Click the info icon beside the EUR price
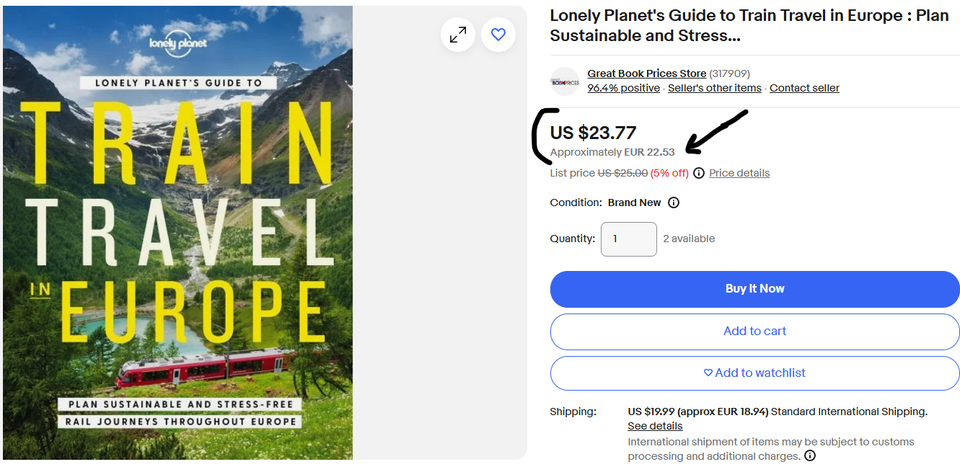The height and width of the screenshot is (467, 960). click(698, 173)
